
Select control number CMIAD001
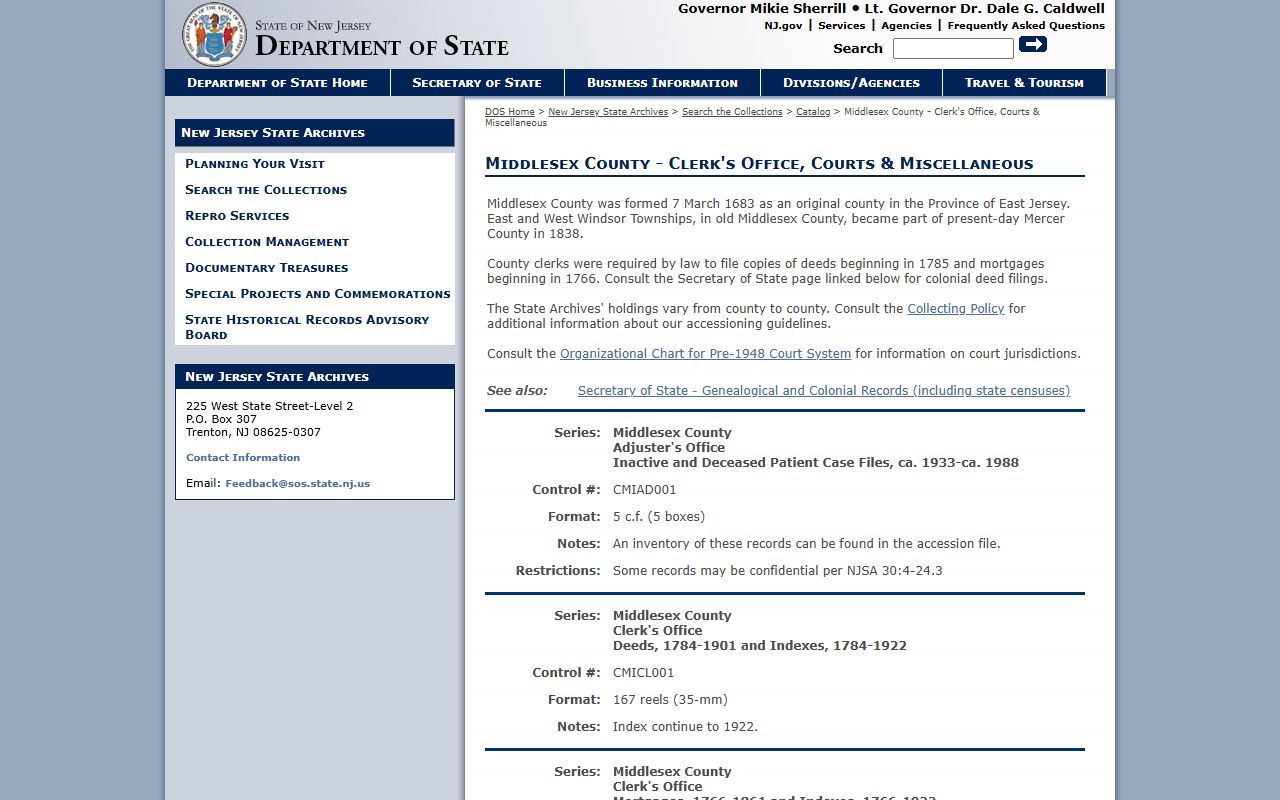coord(644,490)
